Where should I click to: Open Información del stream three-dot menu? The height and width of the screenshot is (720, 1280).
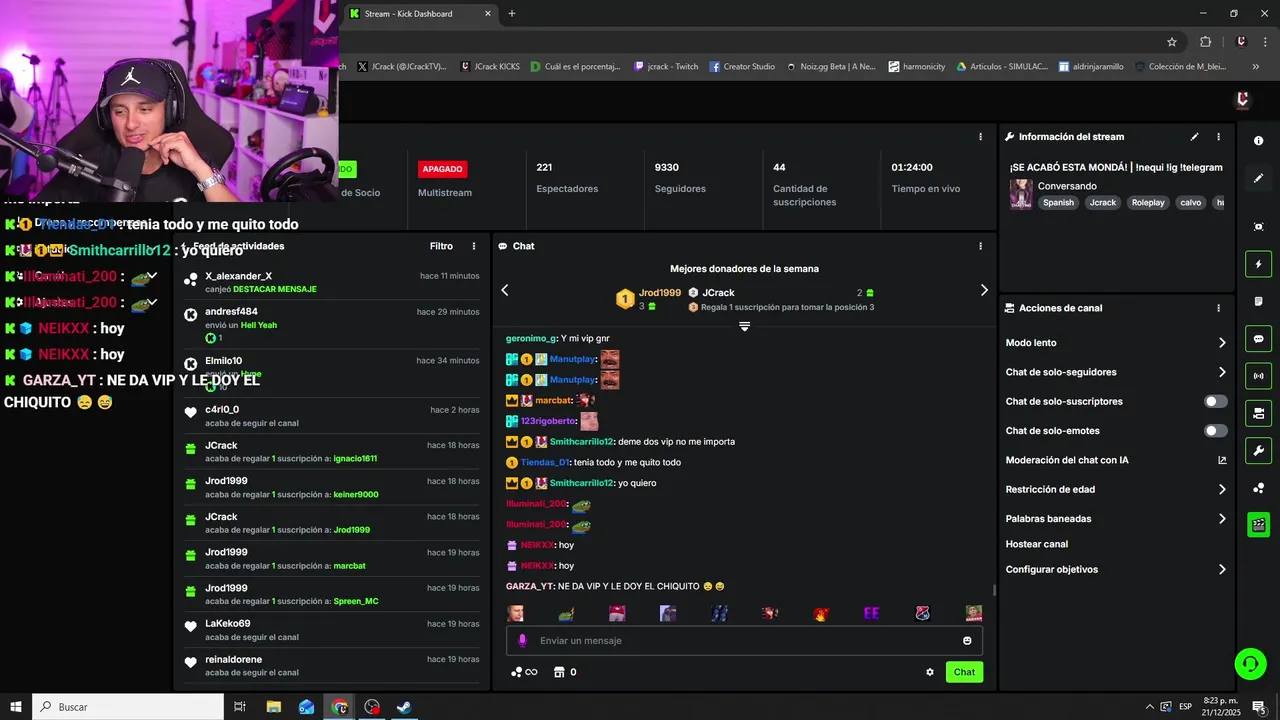(x=1218, y=137)
